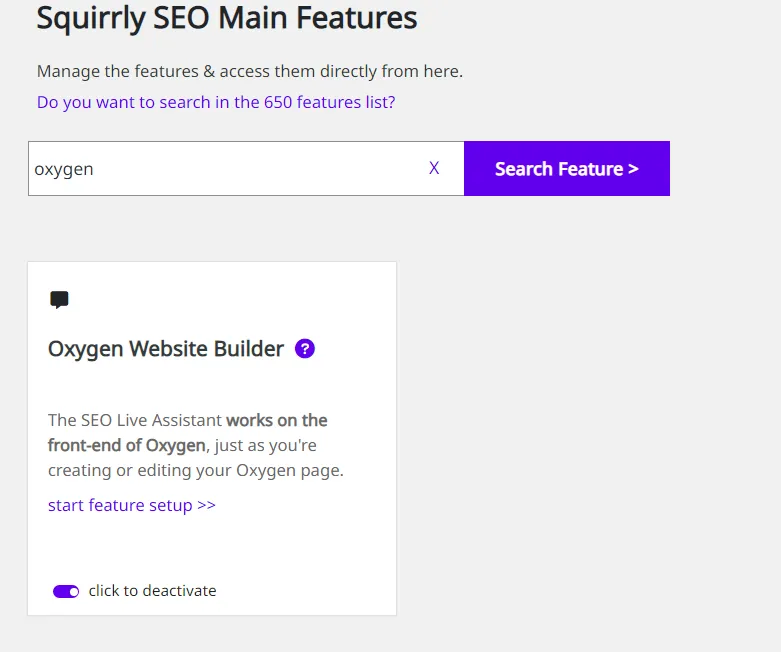Click the speech bubble icon on the card
Screen dimensions: 781x652
pos(59,300)
